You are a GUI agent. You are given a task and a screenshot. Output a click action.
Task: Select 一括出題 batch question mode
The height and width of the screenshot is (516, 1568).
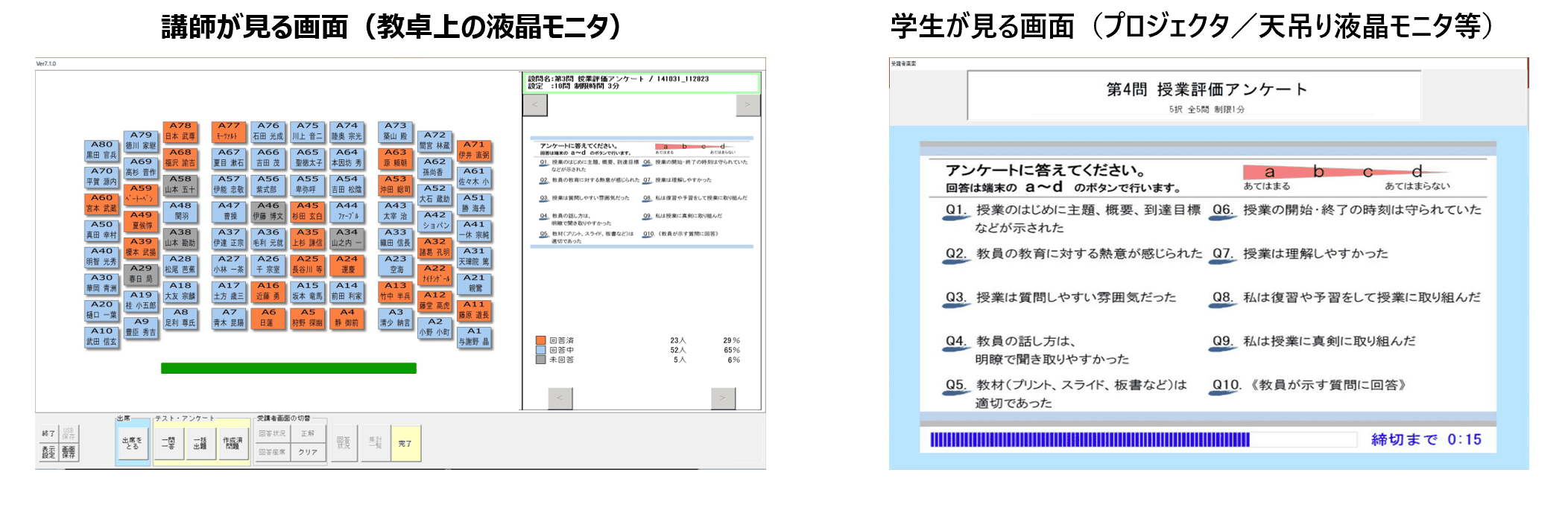[200, 444]
